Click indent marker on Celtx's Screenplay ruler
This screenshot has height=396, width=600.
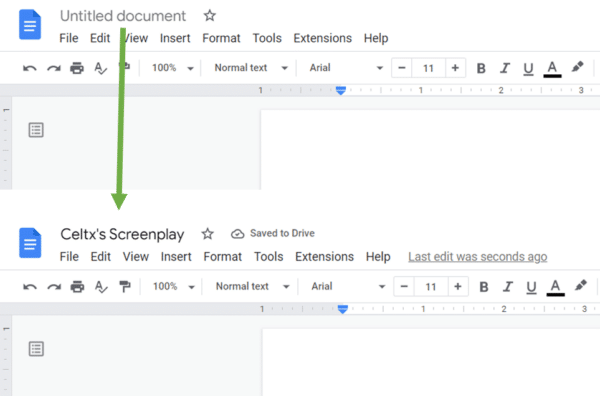(x=343, y=309)
